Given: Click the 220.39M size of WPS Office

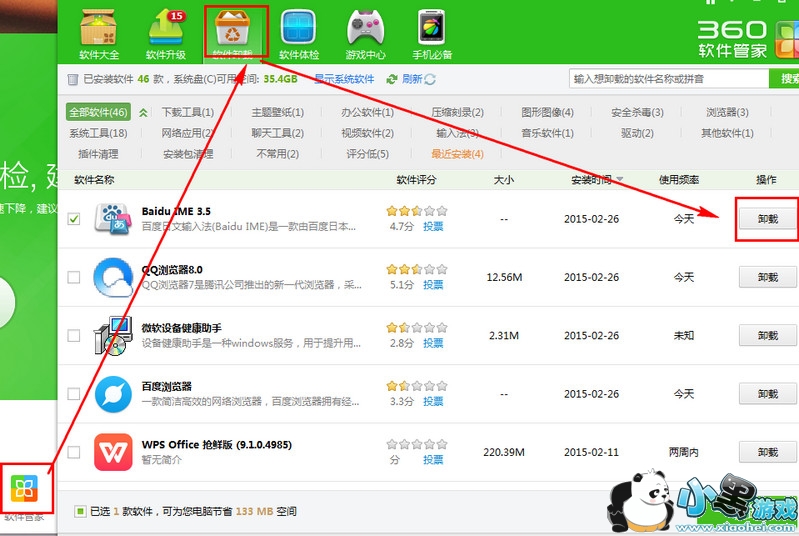Looking at the screenshot, I should click(x=504, y=452).
